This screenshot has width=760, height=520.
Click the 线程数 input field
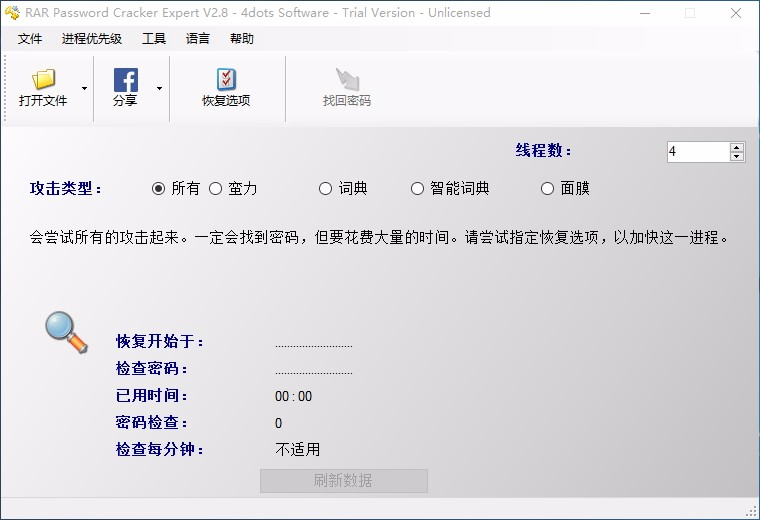[698, 152]
